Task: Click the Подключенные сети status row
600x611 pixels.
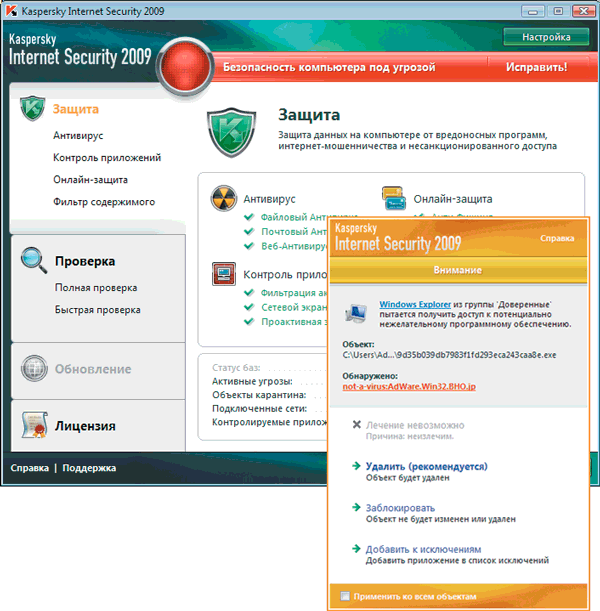Action: pyautogui.click(x=270, y=408)
